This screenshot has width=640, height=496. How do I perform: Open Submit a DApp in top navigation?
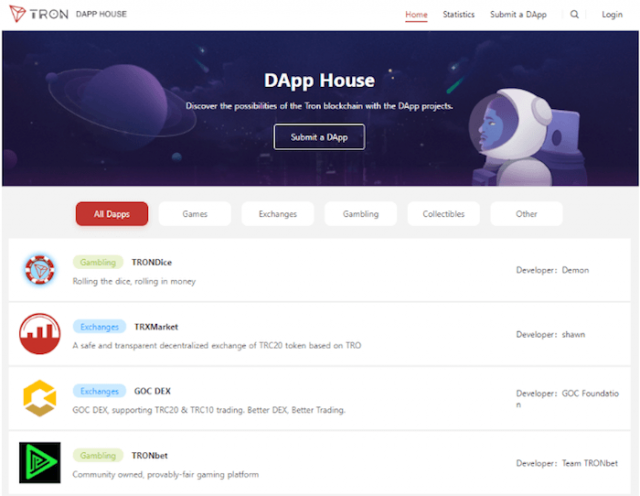point(518,14)
